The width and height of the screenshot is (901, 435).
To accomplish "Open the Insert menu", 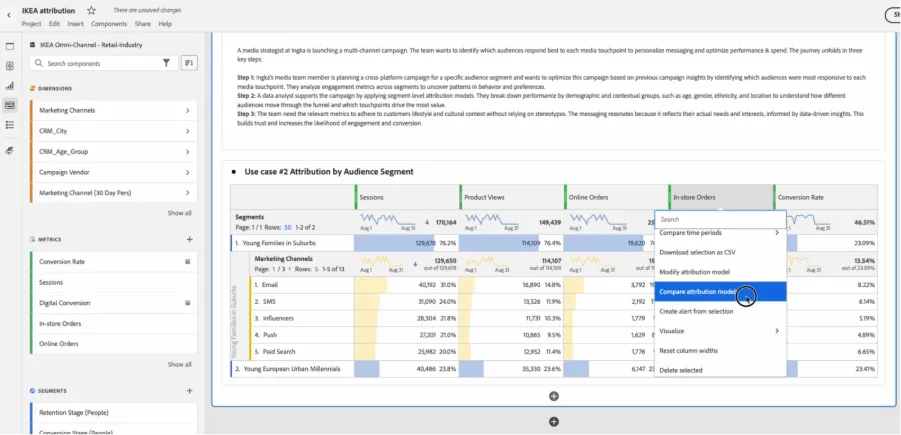I will coord(75,24).
